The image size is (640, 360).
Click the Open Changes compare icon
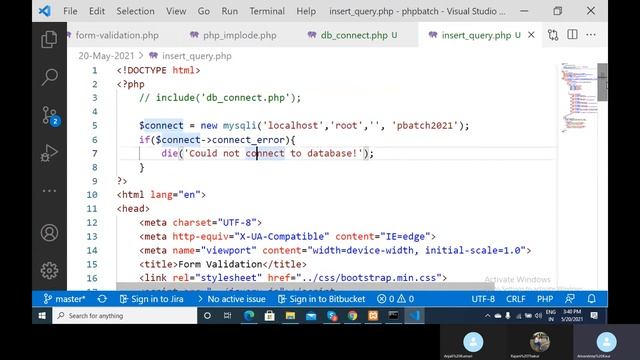coord(553,35)
